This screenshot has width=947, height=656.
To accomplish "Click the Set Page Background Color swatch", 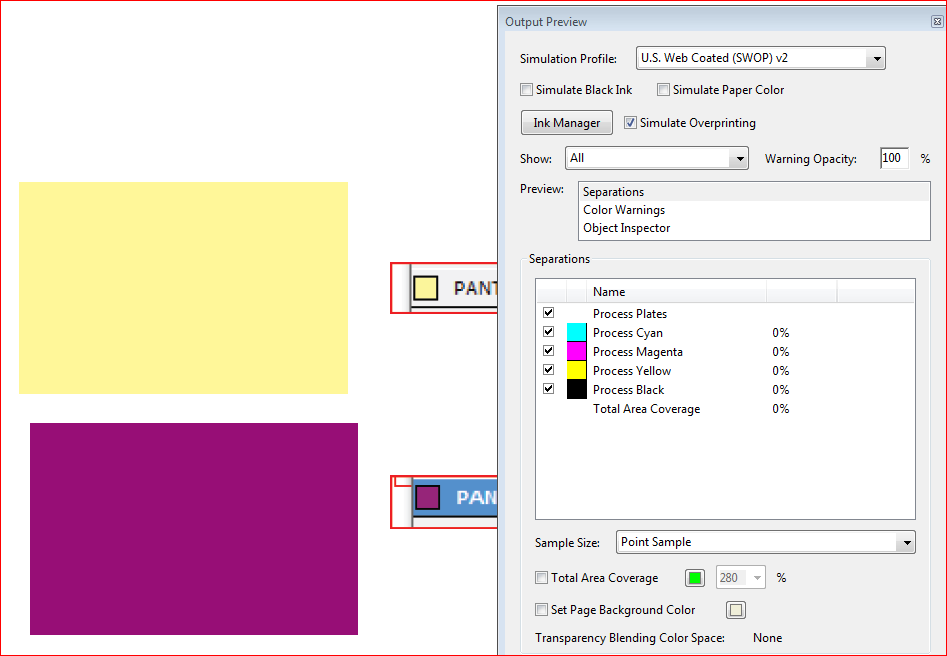I will pos(735,609).
